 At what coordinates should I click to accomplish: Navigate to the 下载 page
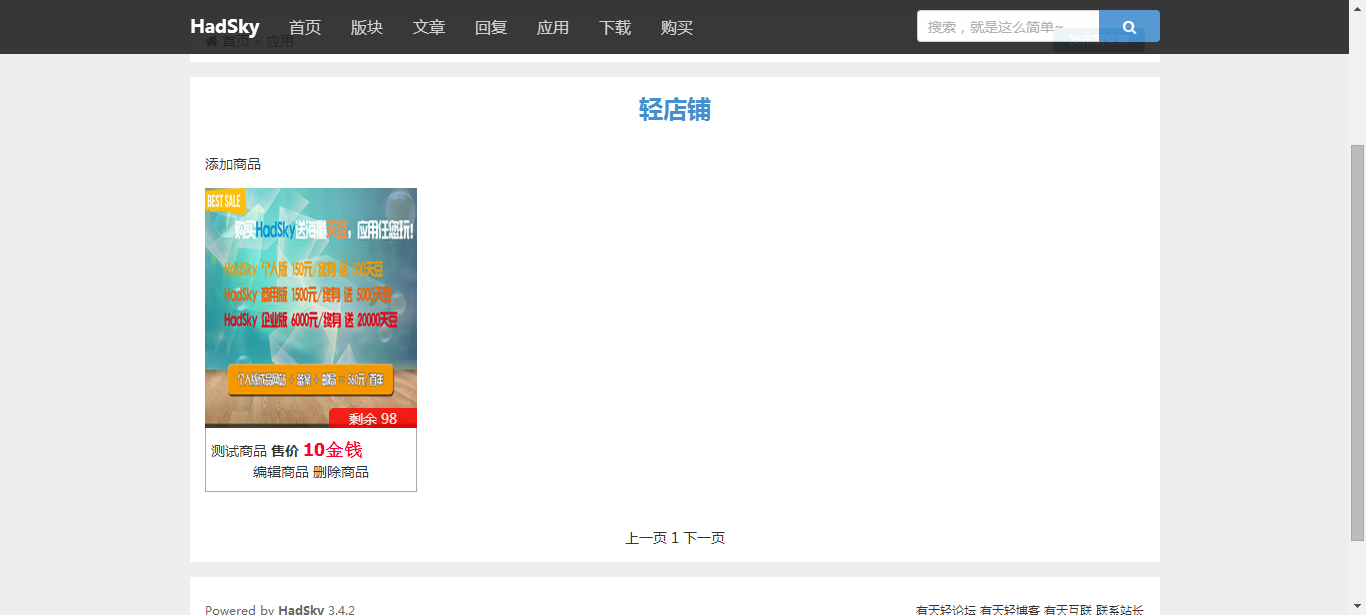point(615,27)
